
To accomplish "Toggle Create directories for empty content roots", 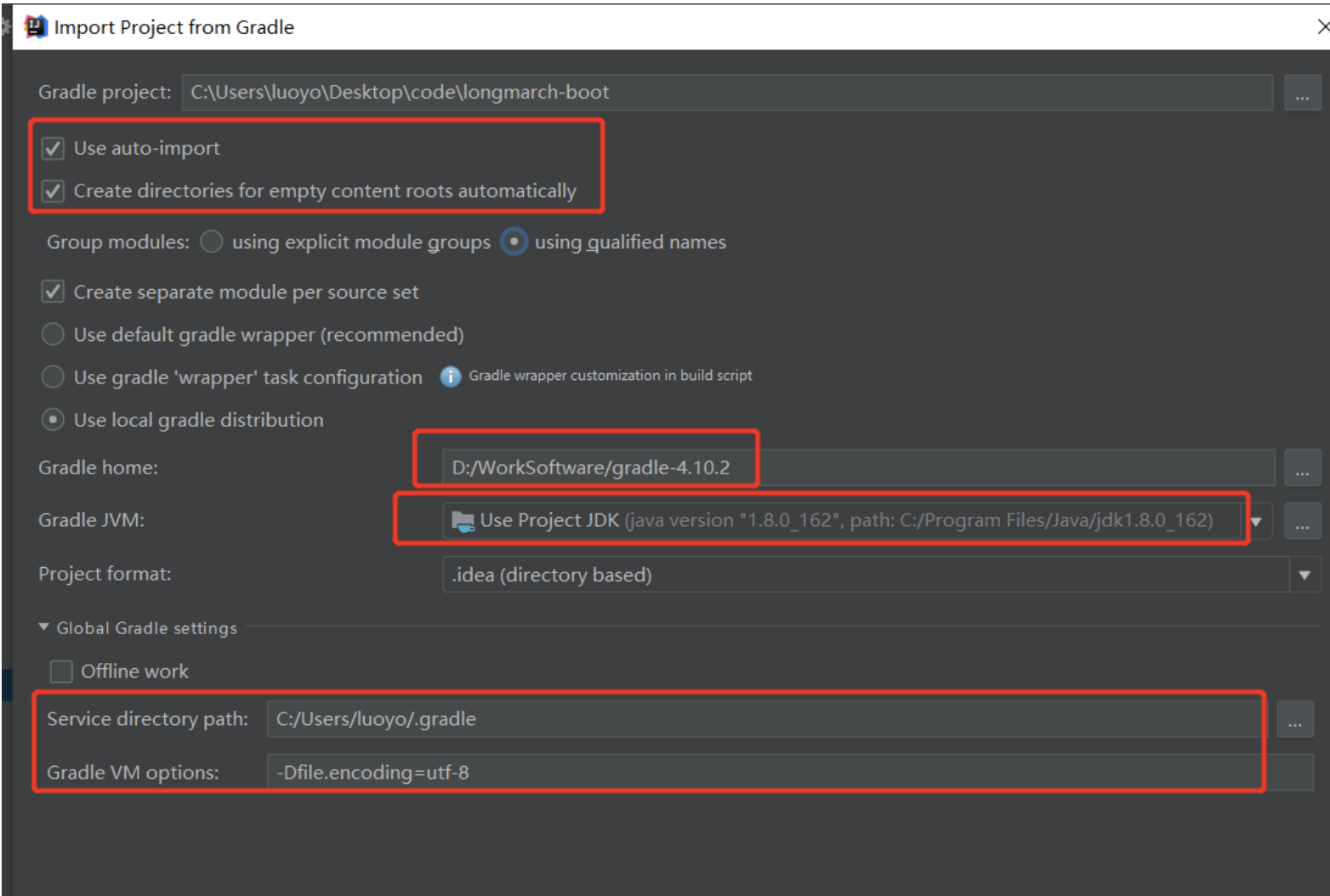I will (53, 190).
